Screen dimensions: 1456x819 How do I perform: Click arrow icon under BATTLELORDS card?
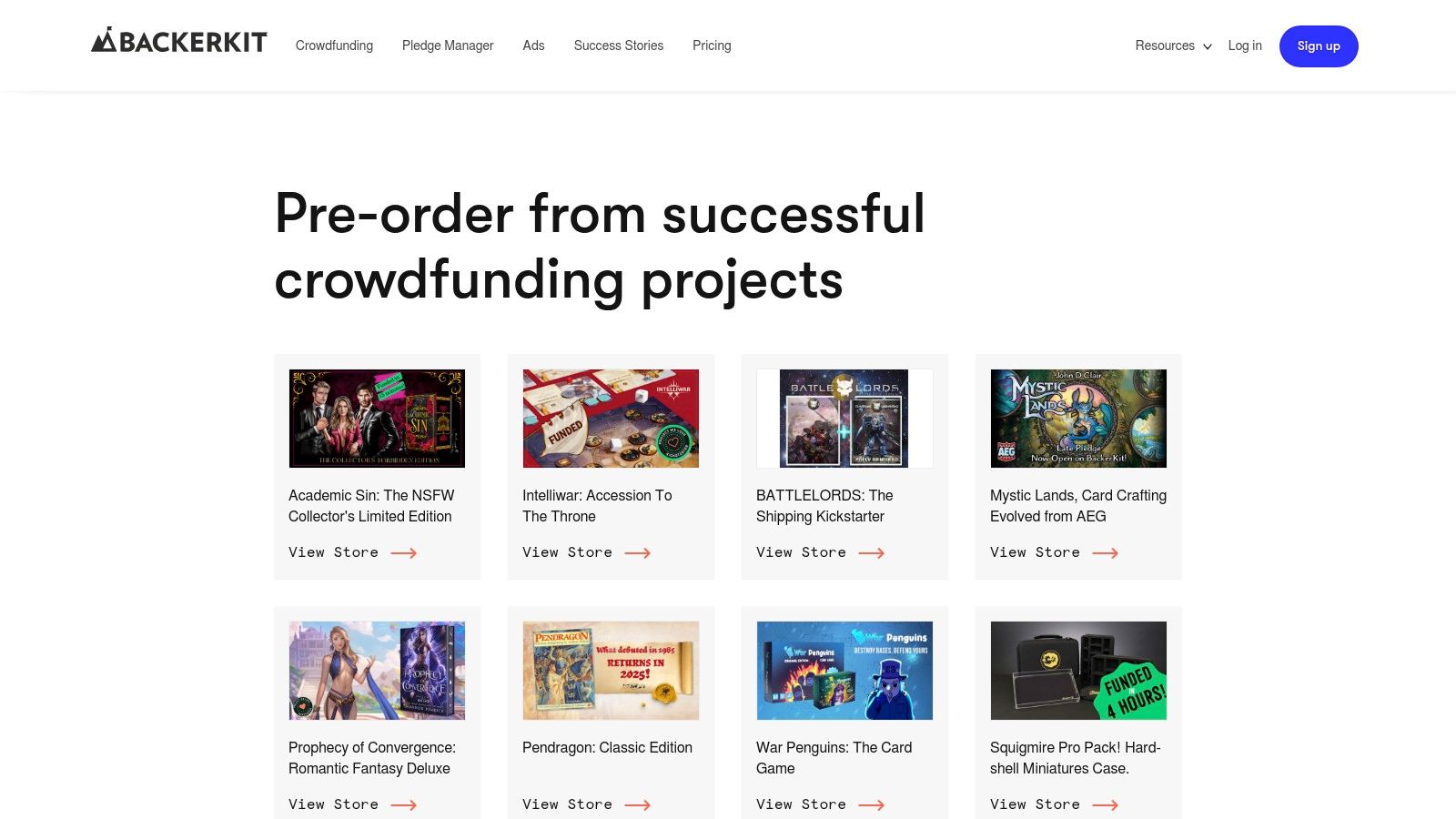click(872, 553)
